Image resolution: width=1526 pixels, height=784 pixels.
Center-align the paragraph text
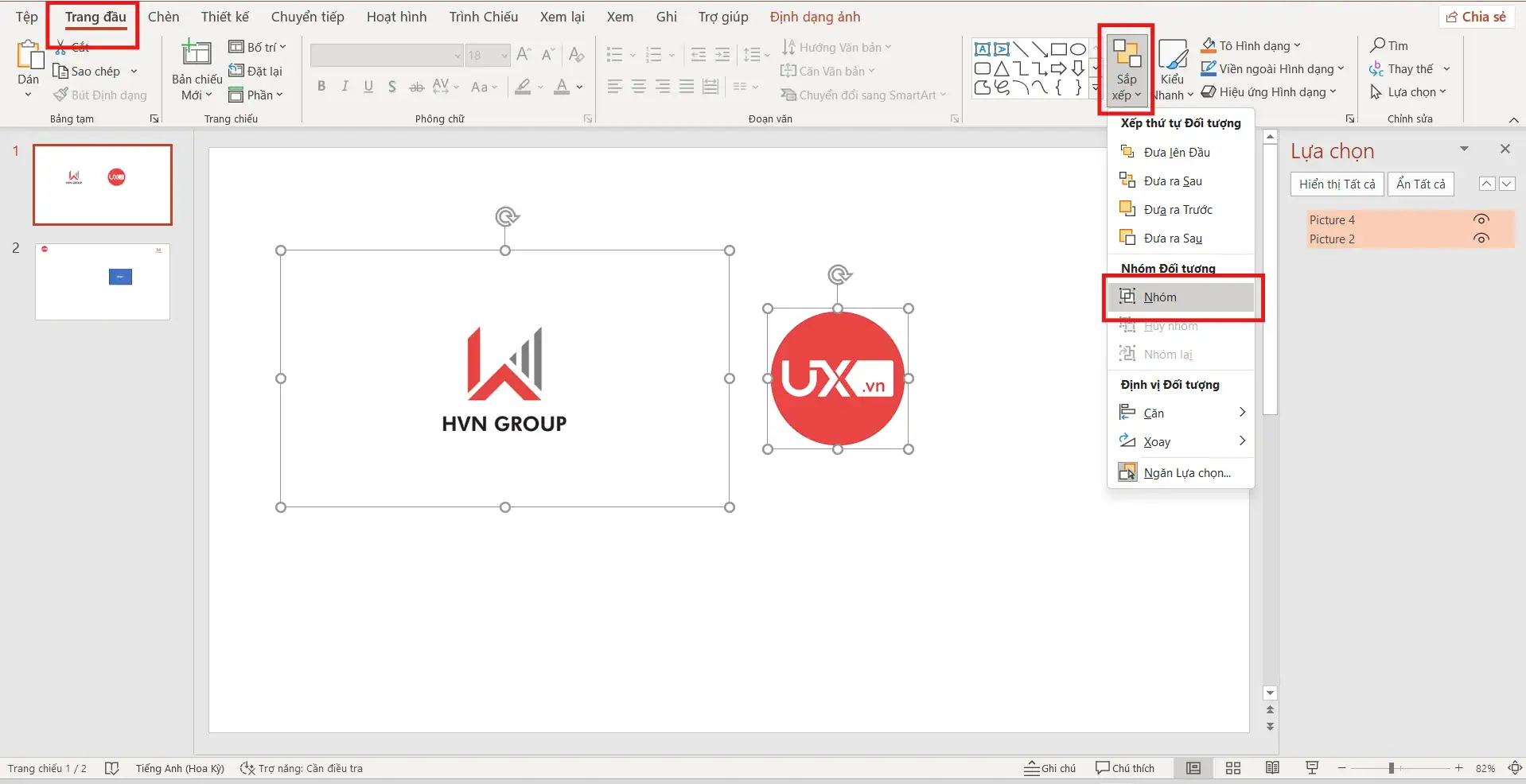(639, 87)
